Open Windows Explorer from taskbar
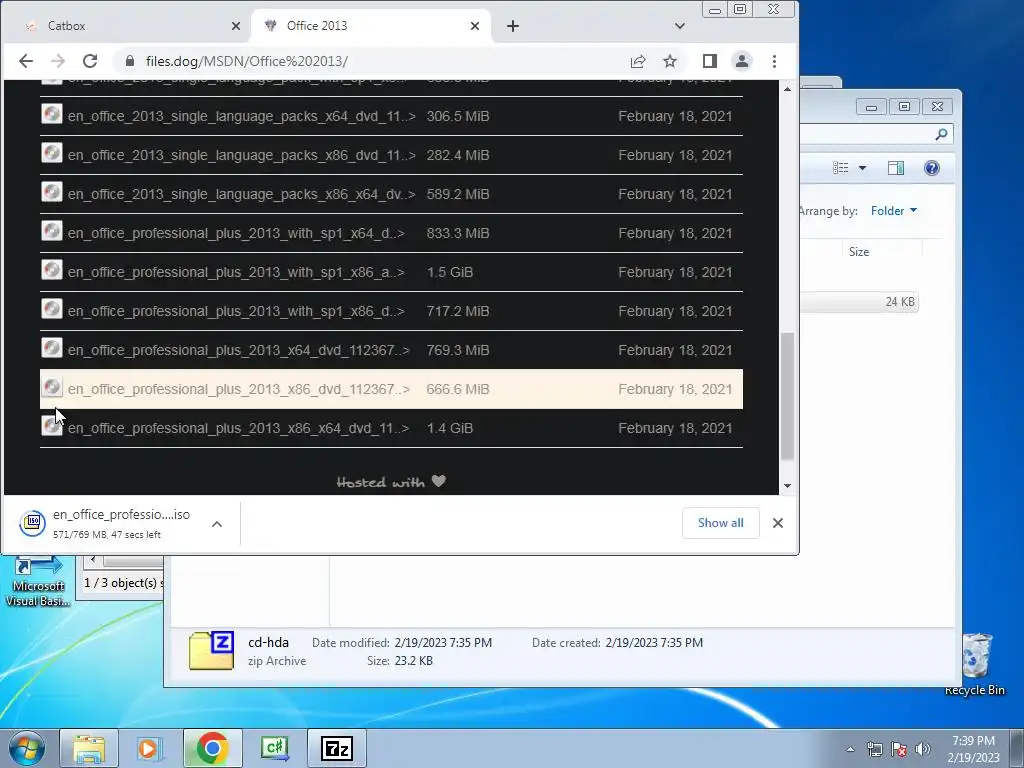The width and height of the screenshot is (1024, 768). click(x=89, y=748)
